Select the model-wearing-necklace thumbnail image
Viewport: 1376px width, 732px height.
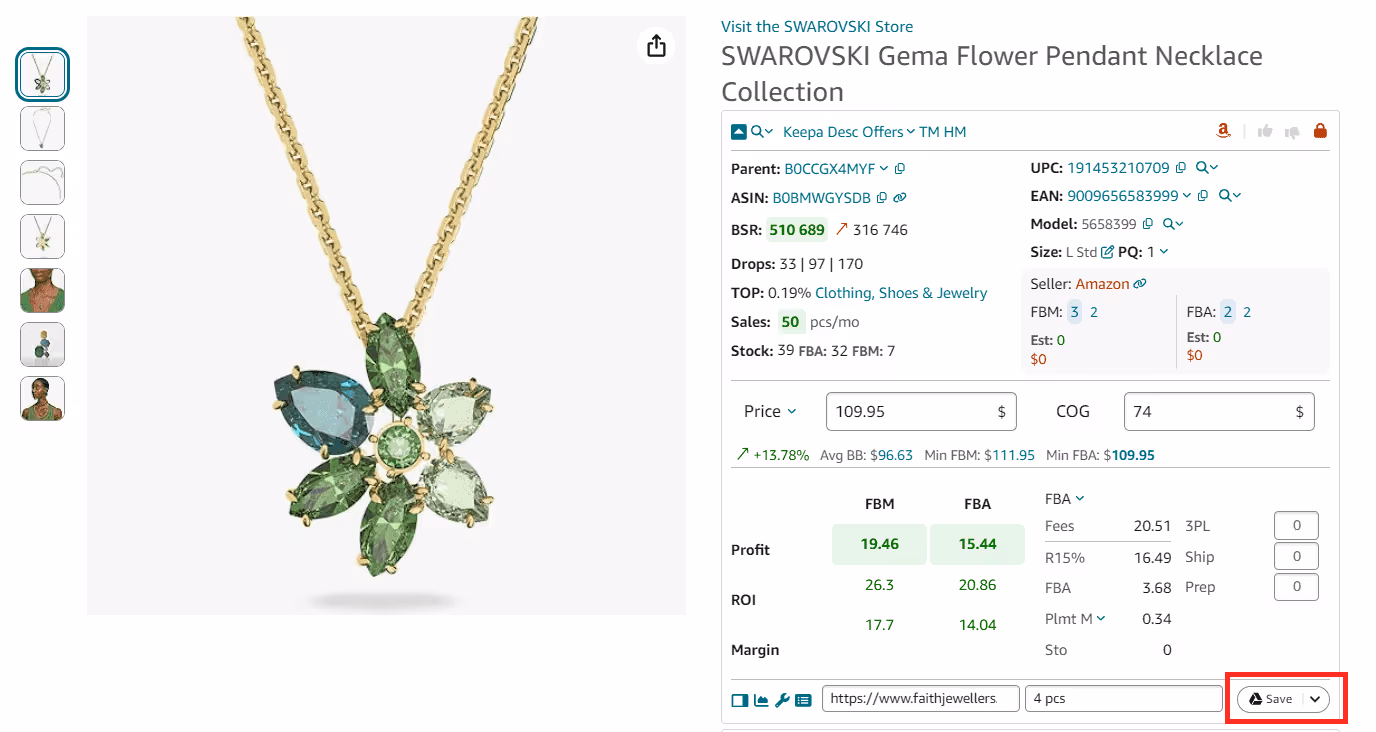coord(43,290)
